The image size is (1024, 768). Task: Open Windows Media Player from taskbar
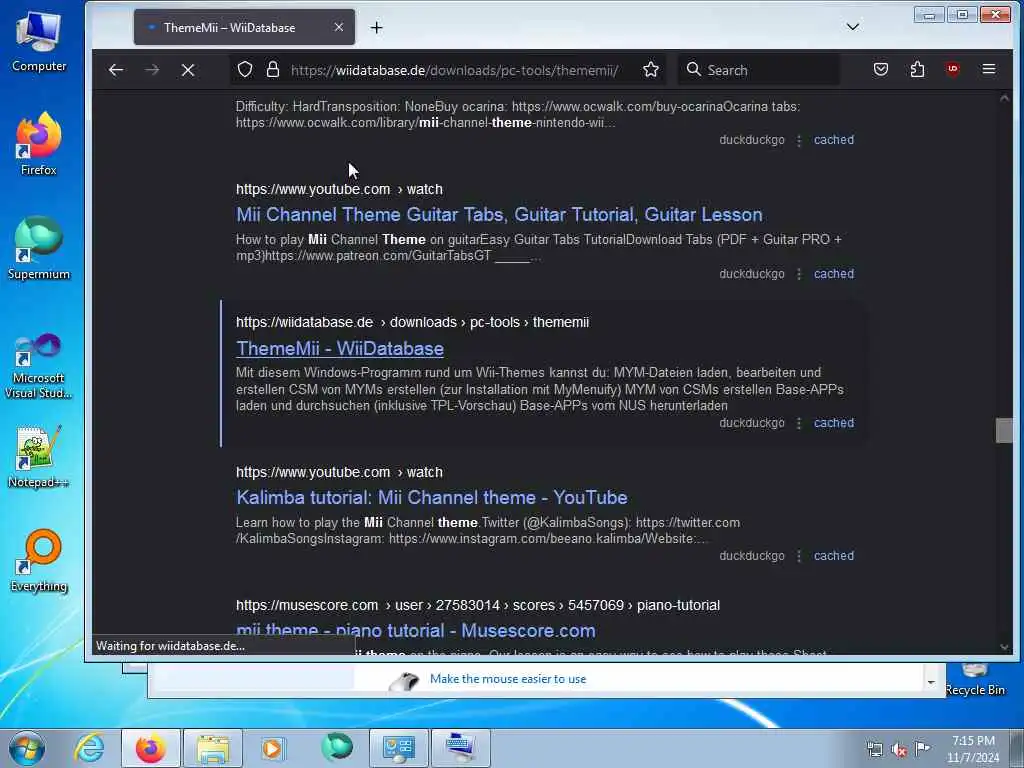(x=274, y=748)
